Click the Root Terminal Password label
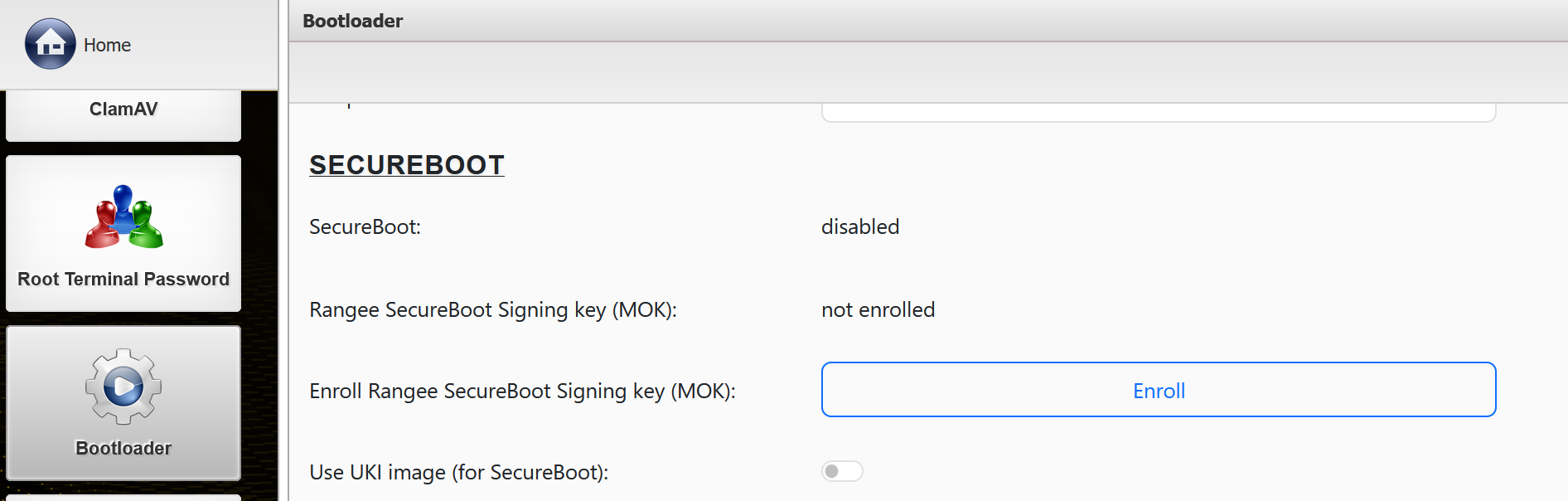 [123, 280]
